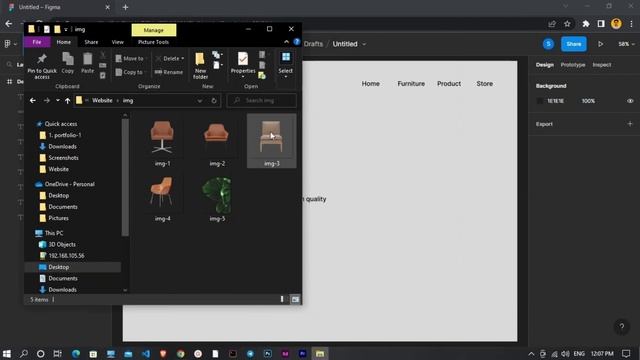Bookmark this page with the star icon

pyautogui.click(x=567, y=24)
